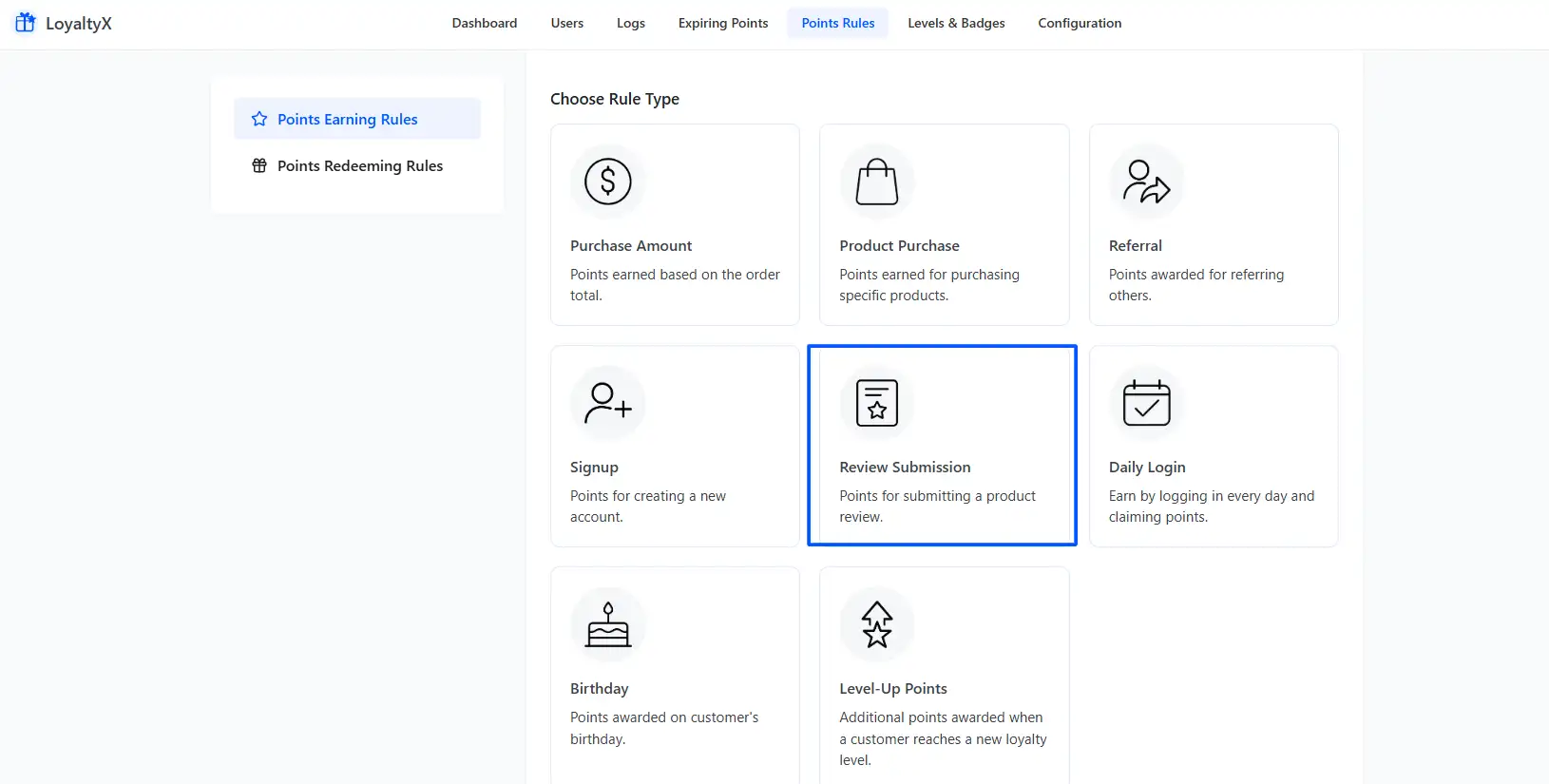
Task: Click the Birthday cake icon
Action: click(607, 624)
